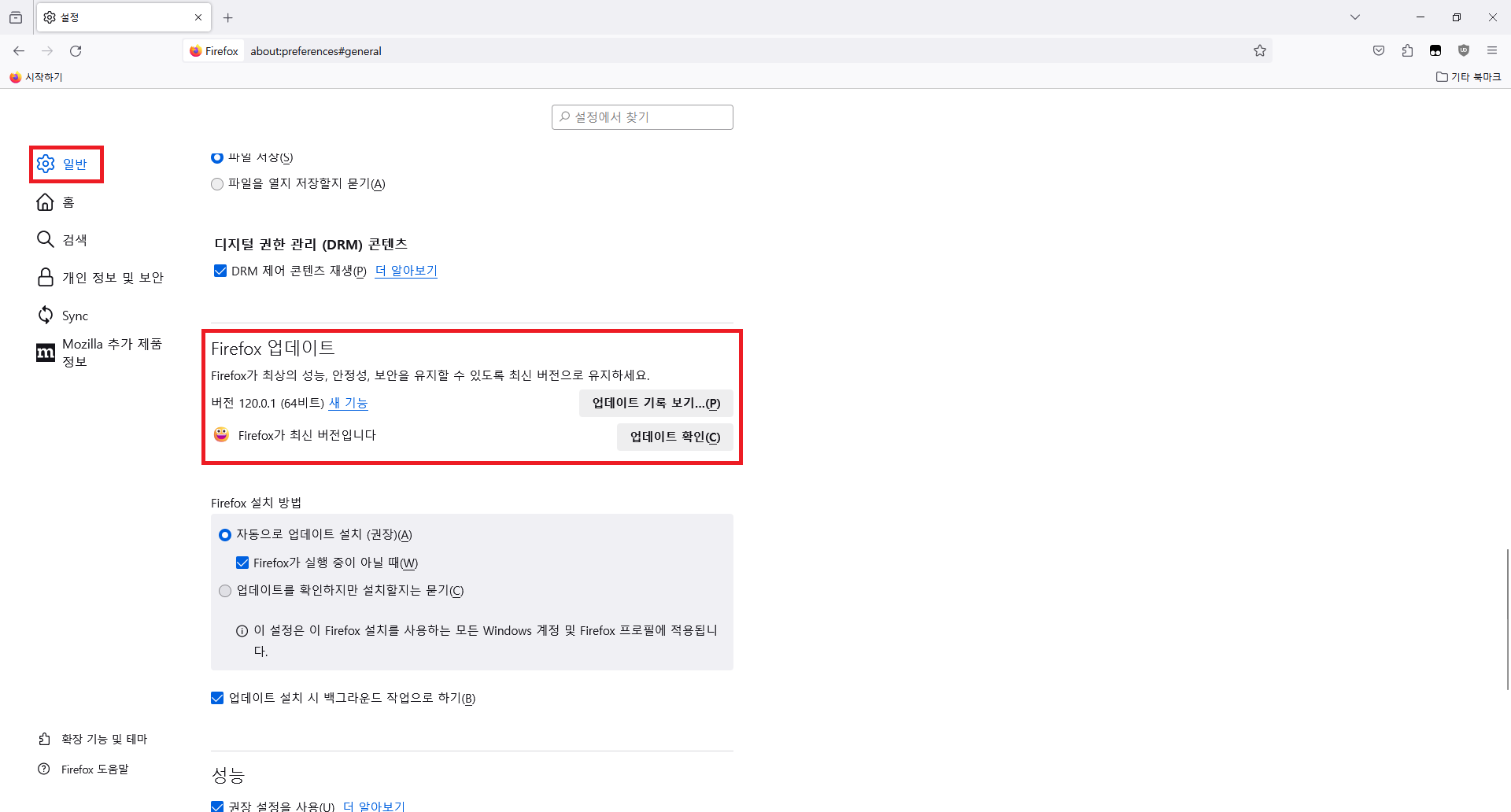The height and width of the screenshot is (812, 1511).
Task: Click the Firefox identity icon in address bar
Action: coord(214,51)
